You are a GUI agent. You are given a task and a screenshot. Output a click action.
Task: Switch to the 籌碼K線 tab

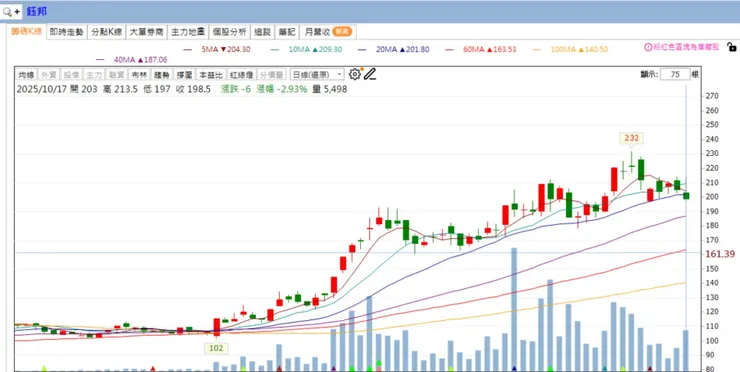pos(27,32)
